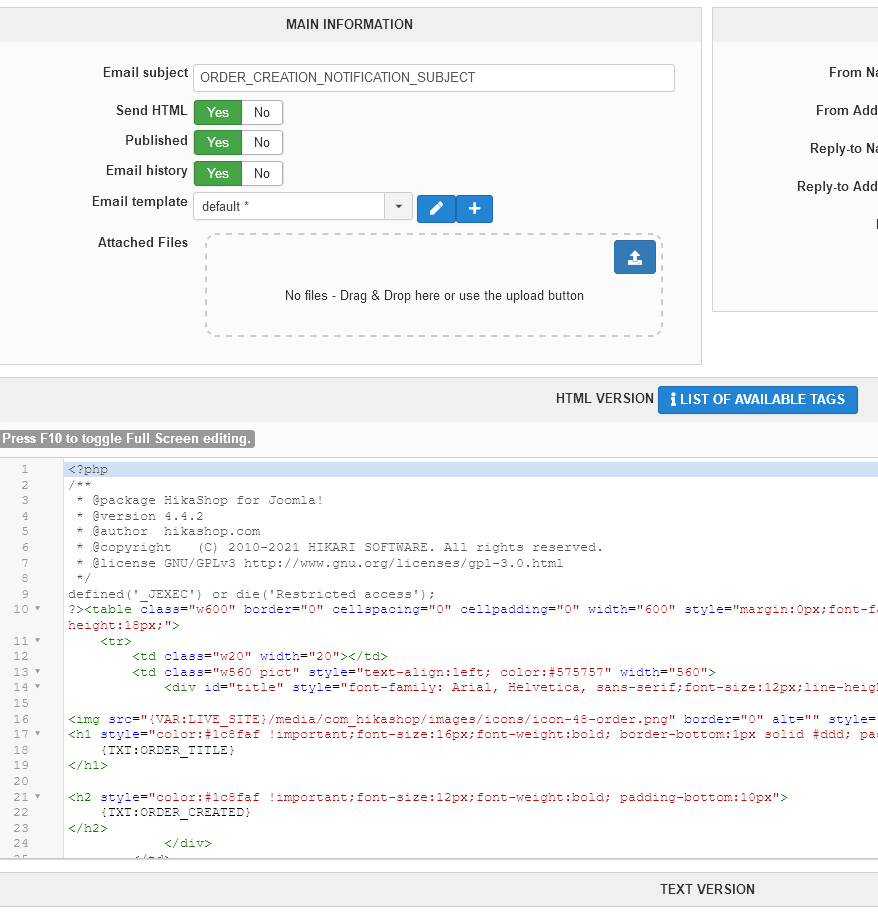Fold the h1 block at line 17
The height and width of the screenshot is (915, 878).
pos(38,735)
